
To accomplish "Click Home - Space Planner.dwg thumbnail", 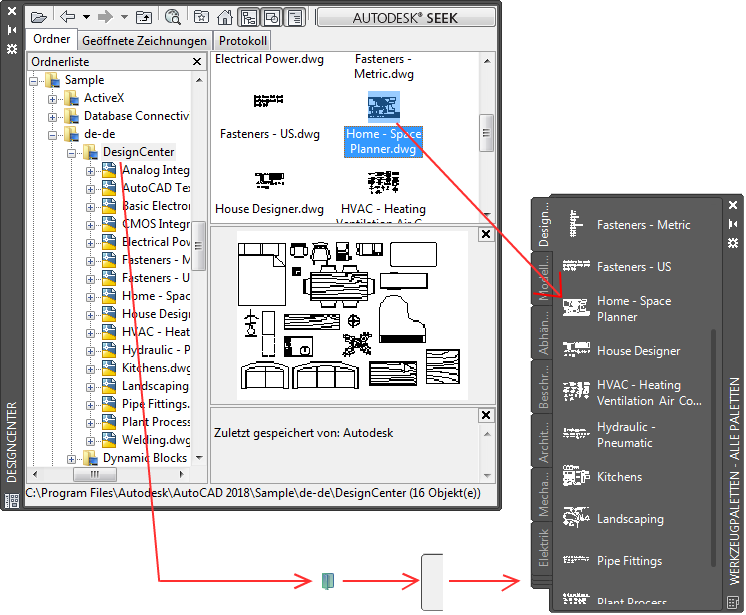I will click(x=383, y=107).
